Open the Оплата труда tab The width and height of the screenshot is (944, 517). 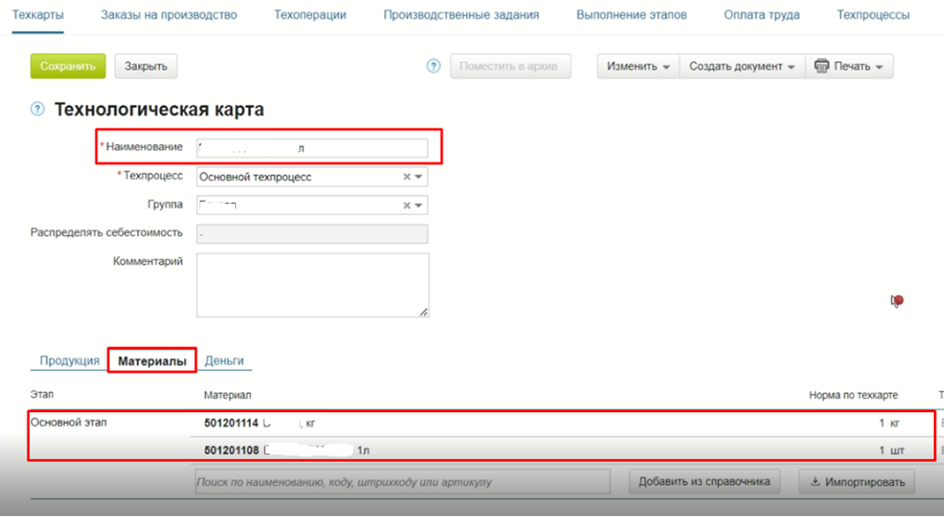(x=762, y=15)
